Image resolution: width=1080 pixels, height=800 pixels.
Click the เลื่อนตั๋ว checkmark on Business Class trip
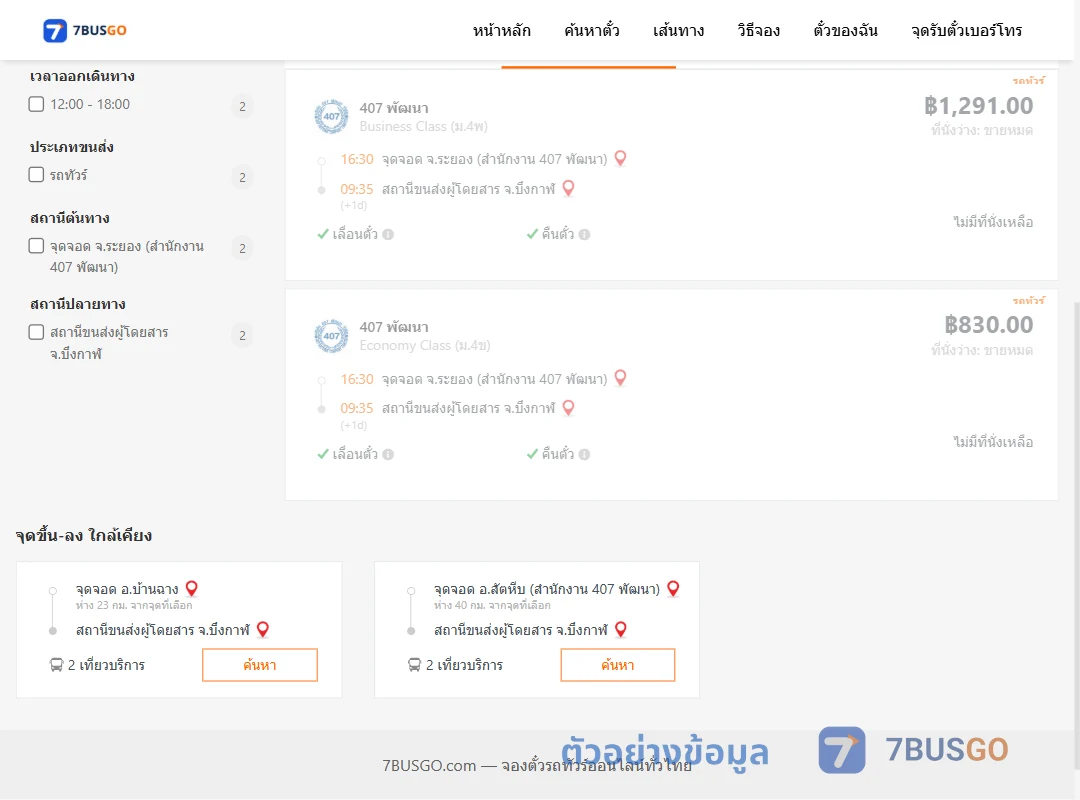(323, 234)
